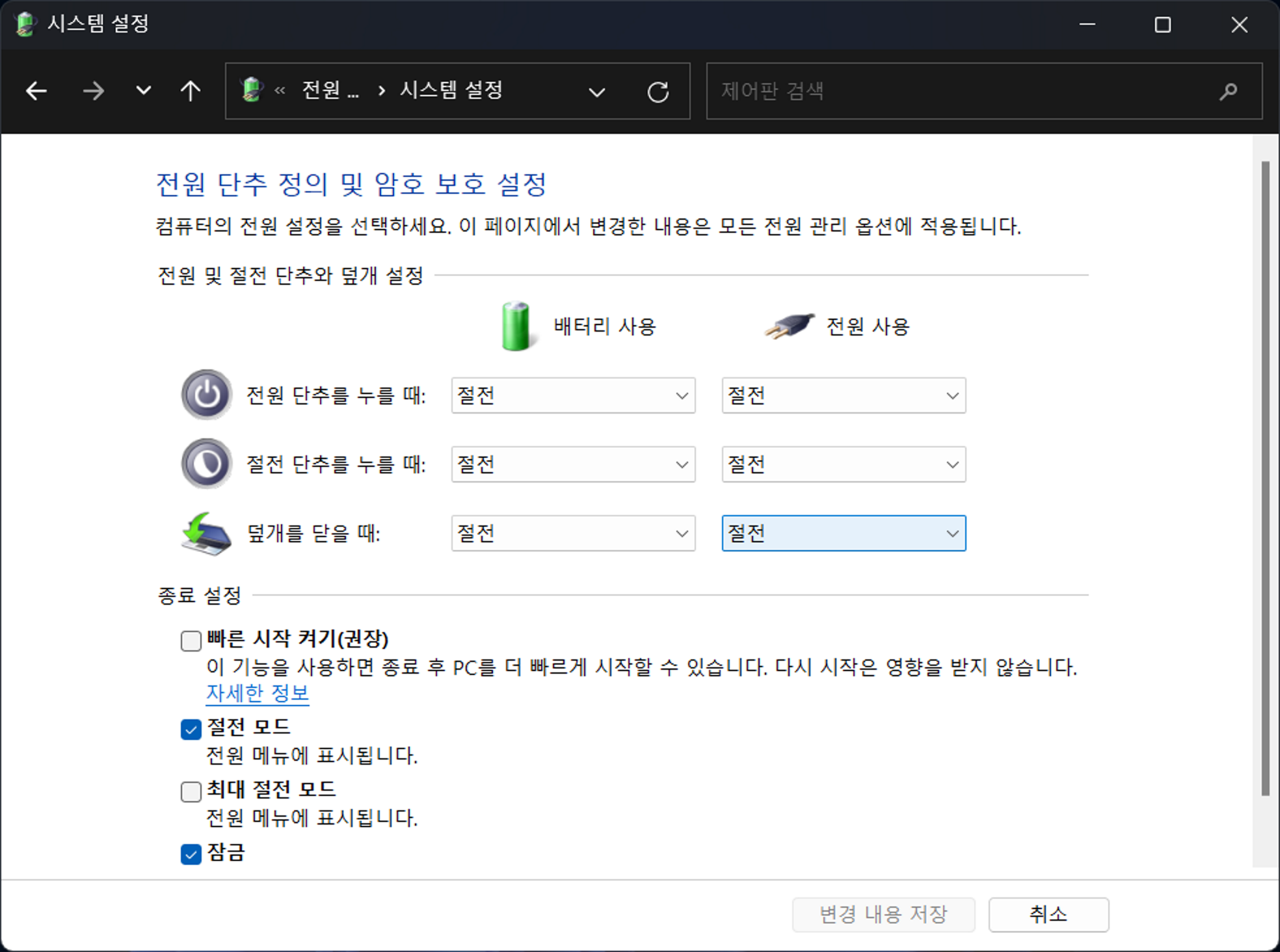
Task: Click the 시스템 설정 breadcrumb item
Action: pos(451,90)
